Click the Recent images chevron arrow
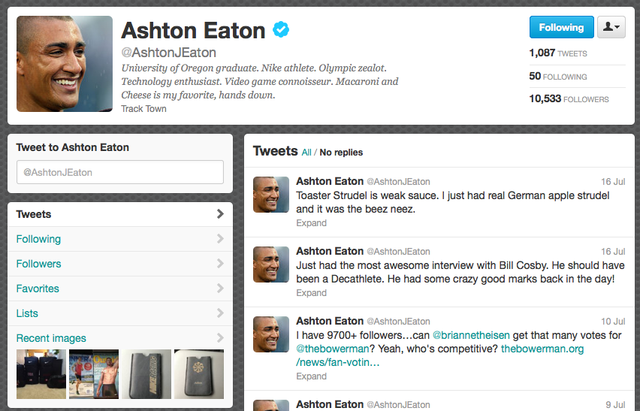 220,338
